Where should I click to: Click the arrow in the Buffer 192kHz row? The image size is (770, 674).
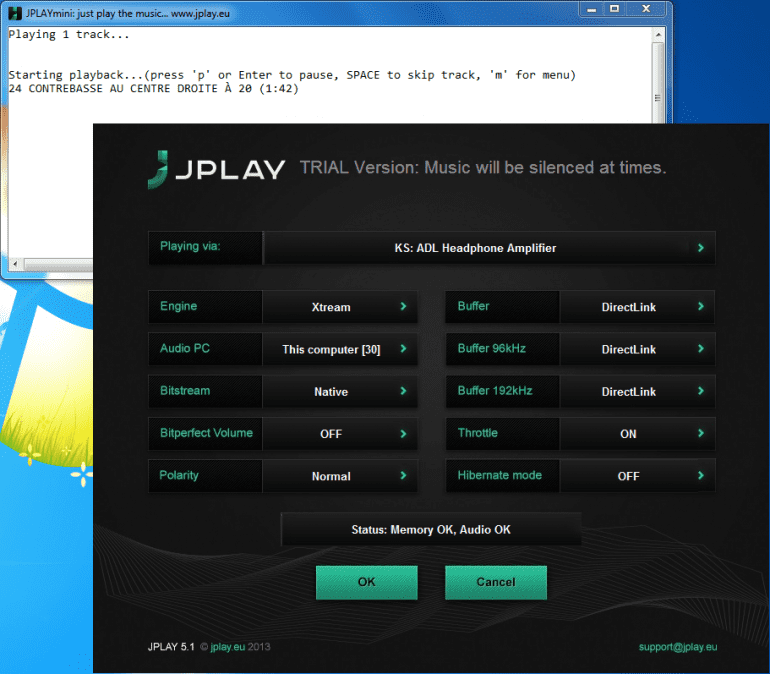point(700,391)
